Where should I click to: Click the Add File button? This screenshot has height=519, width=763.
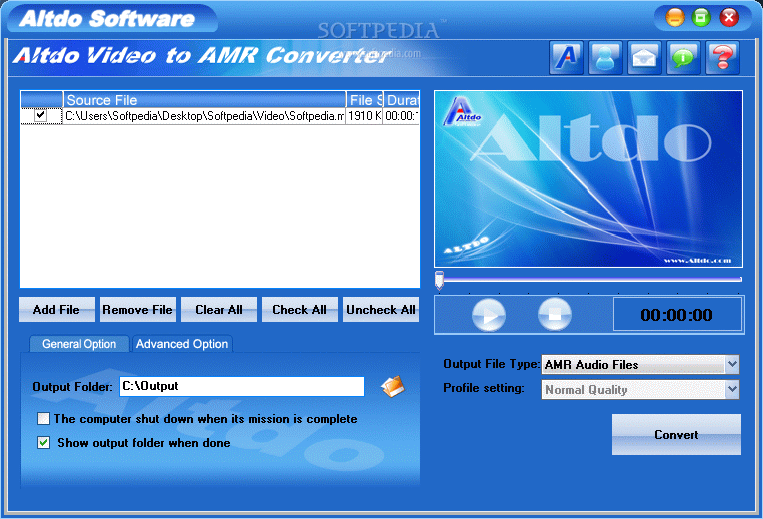[x=57, y=310]
